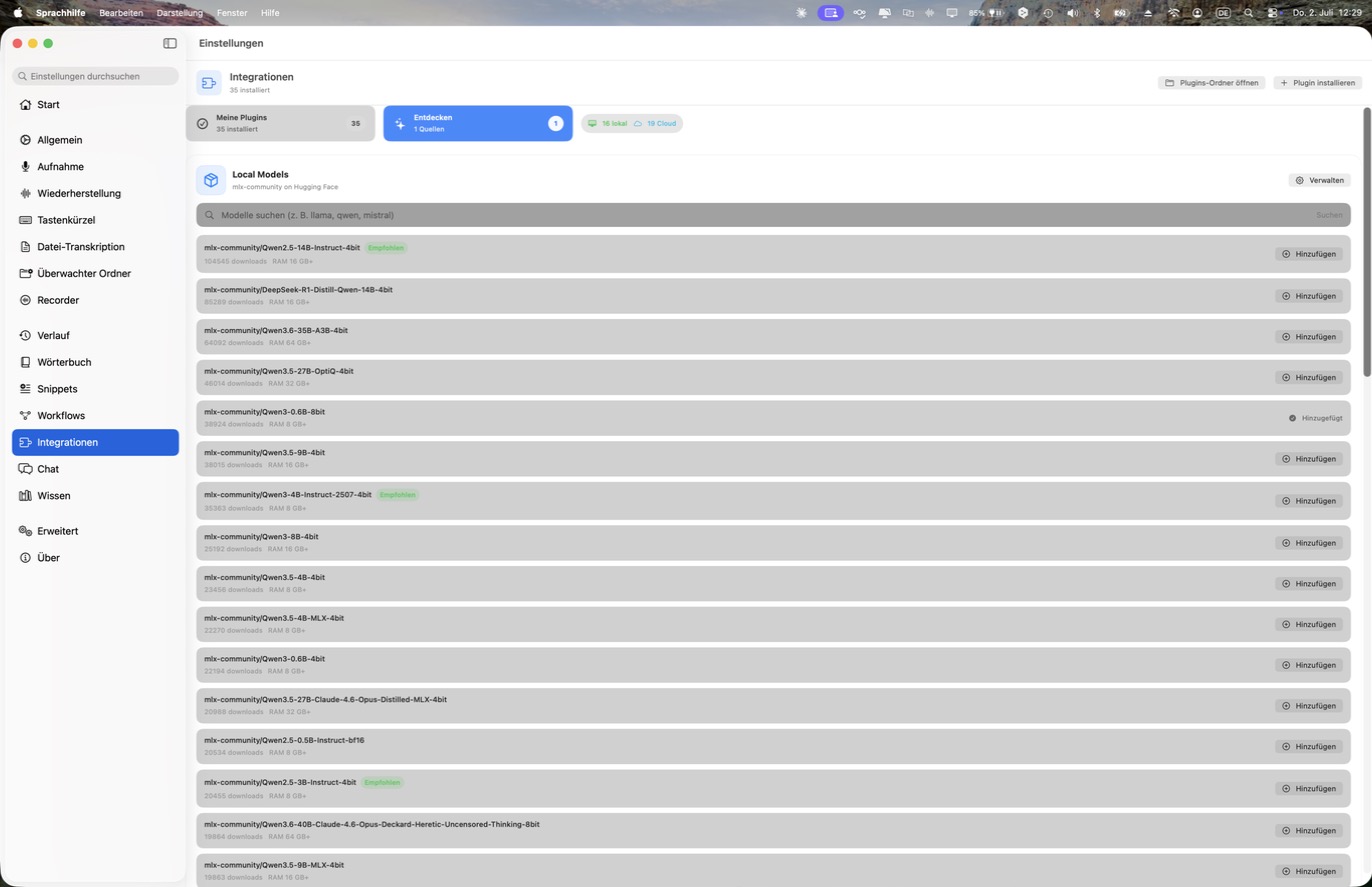Viewport: 1372px width, 887px height.
Task: Add the Qwen3.6-35B-A3B-4bit model
Action: 1308,337
